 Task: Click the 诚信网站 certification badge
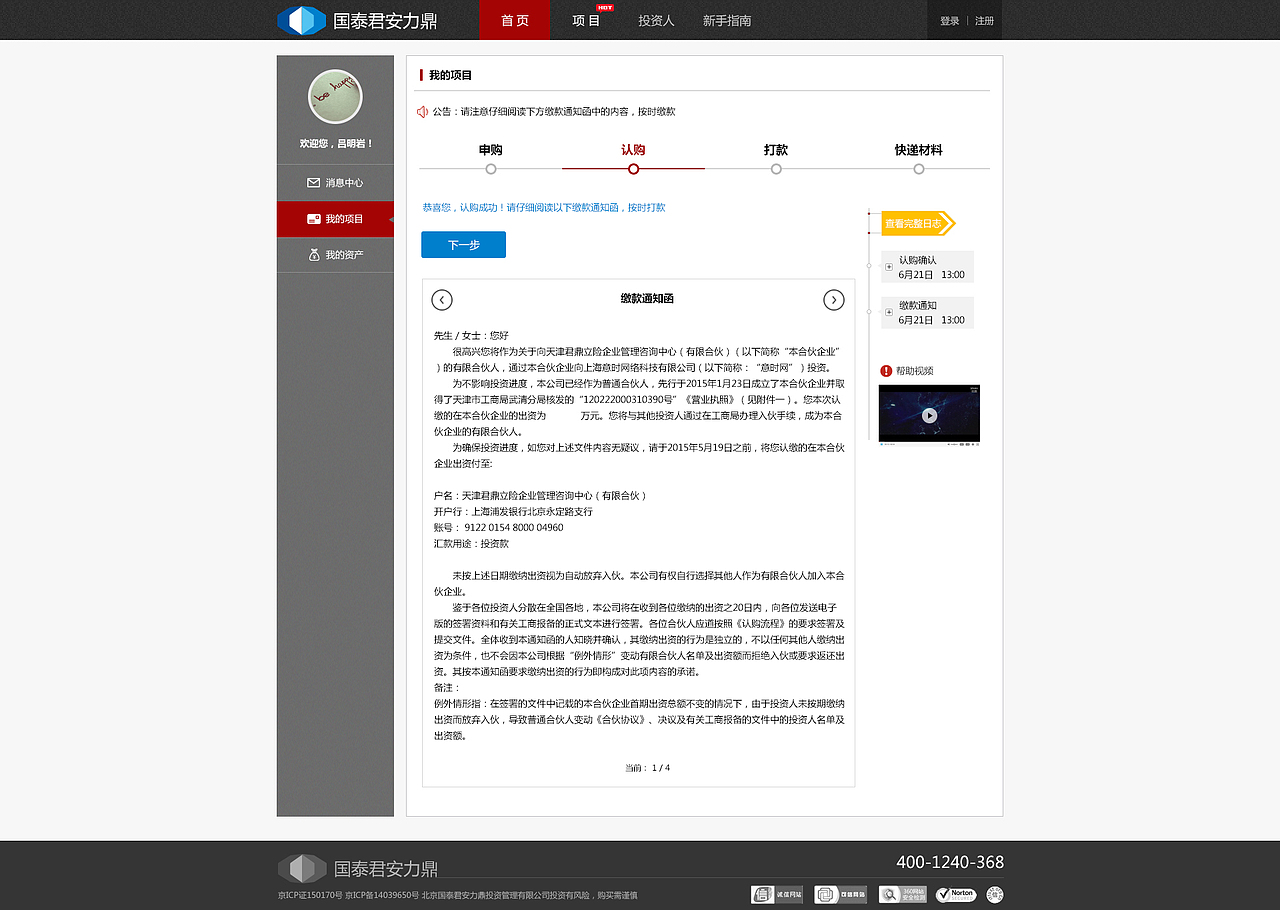776,894
